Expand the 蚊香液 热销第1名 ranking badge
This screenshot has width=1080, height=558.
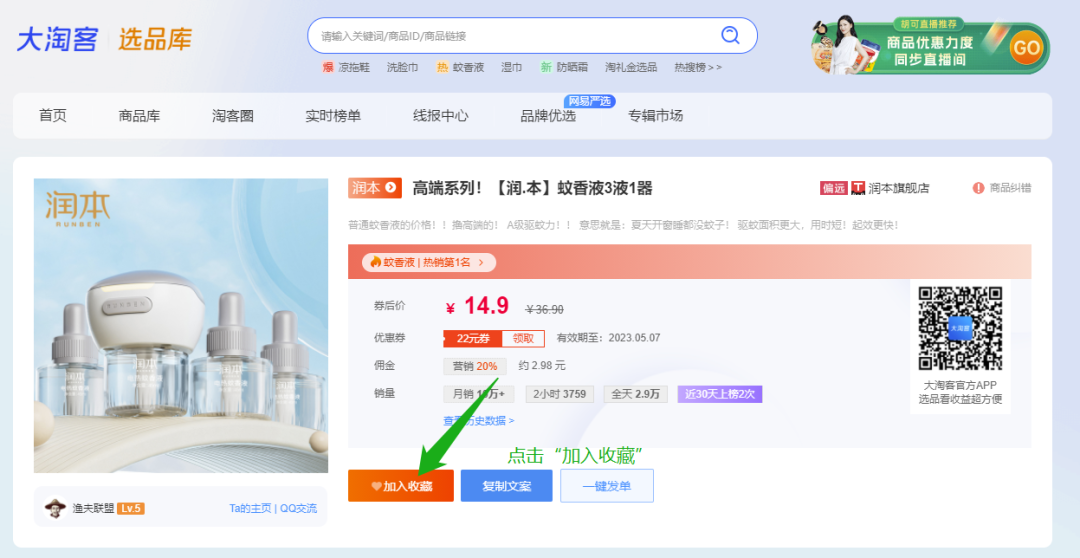pyautogui.click(x=428, y=262)
